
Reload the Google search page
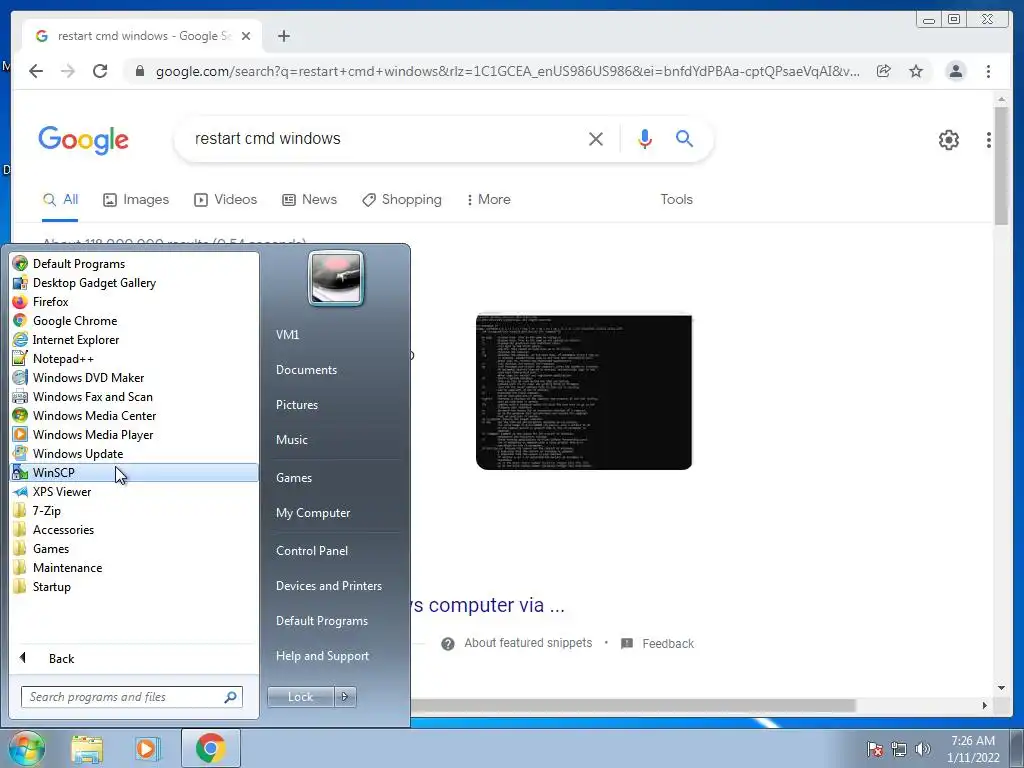tap(100, 71)
